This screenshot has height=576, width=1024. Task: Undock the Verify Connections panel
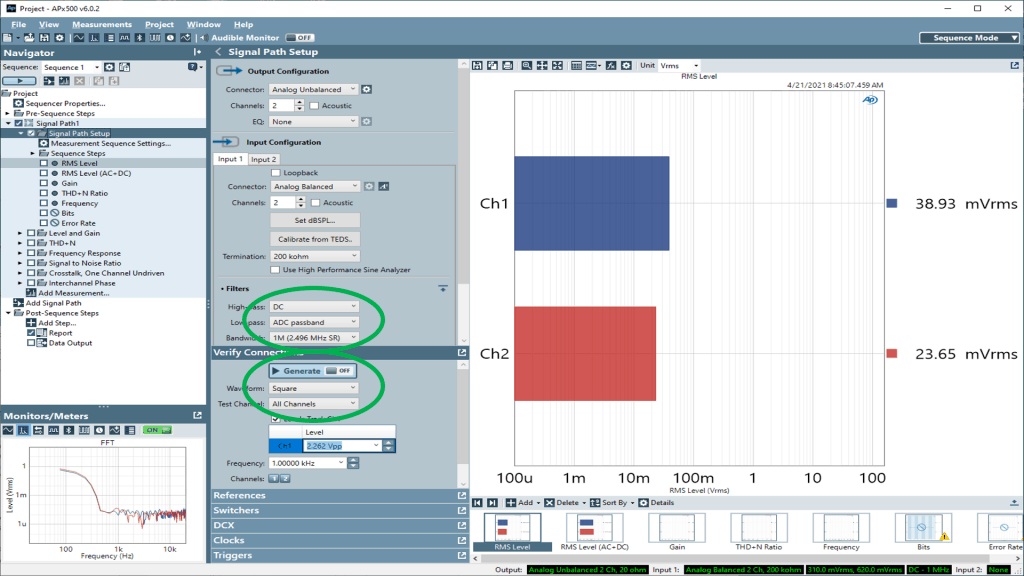(x=462, y=353)
